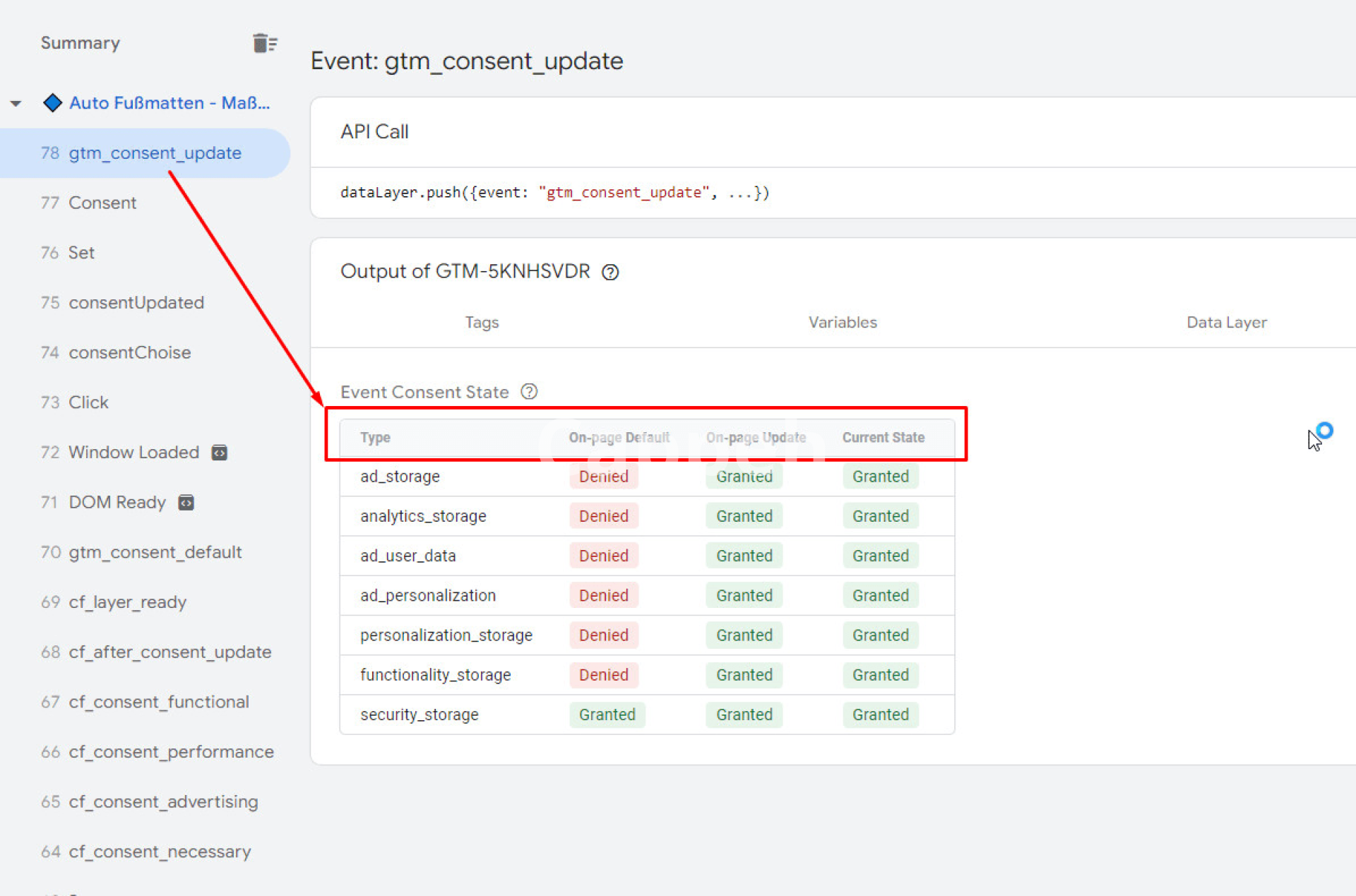
Task: Select event 68 cf_after_consent_update
Action: click(x=169, y=652)
